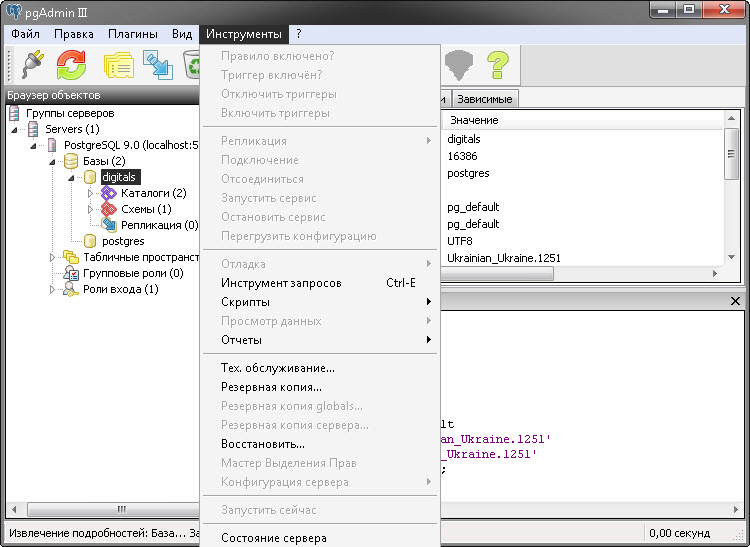
Task: Choose Резервная копия... menu entry
Action: 320,387
